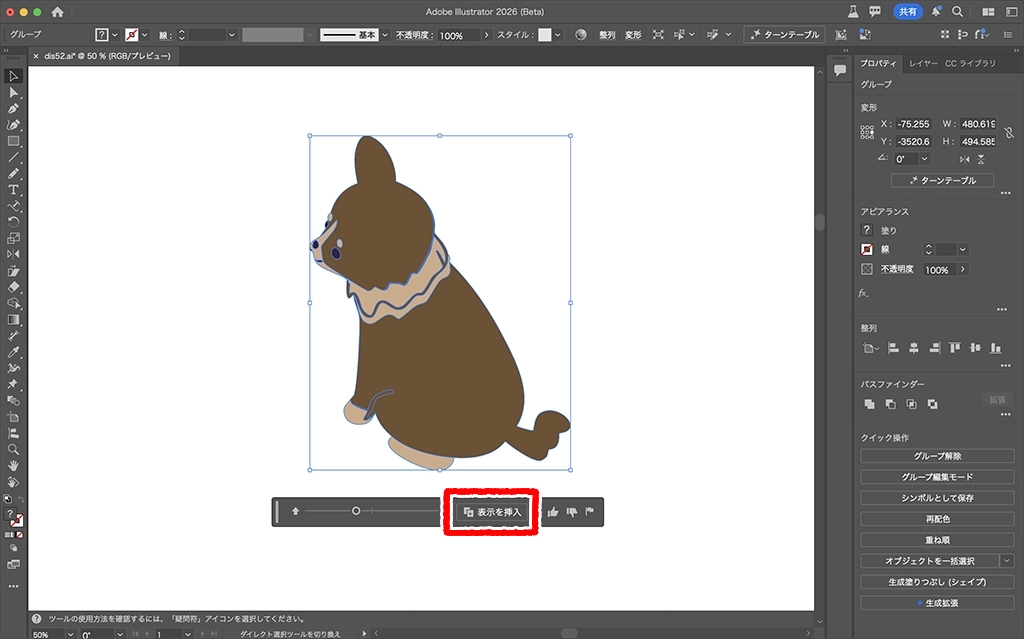Select the Type tool
The height and width of the screenshot is (639, 1024).
point(14,189)
